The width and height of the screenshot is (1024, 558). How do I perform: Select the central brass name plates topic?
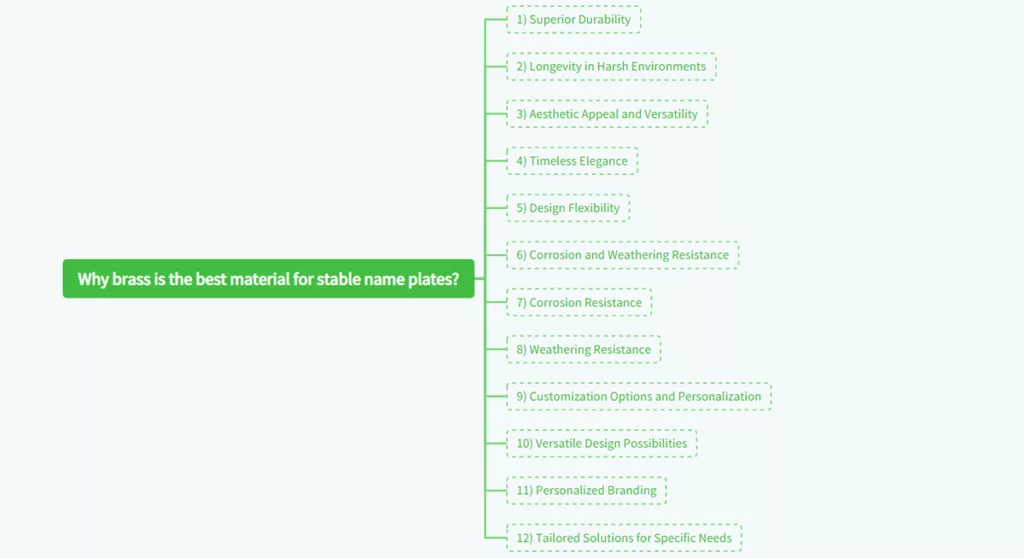coord(268,279)
